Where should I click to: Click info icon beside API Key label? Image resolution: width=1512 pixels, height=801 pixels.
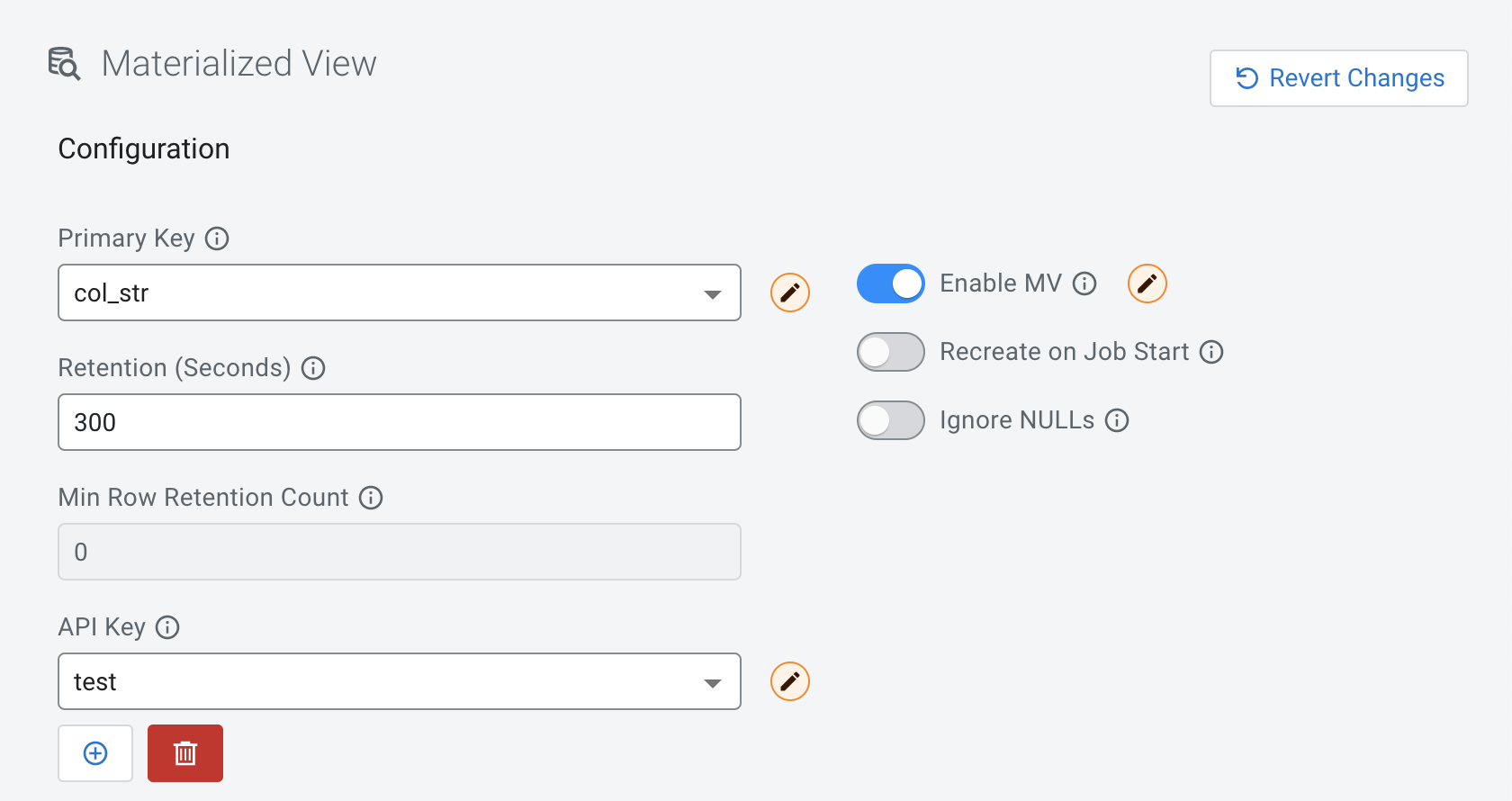(x=167, y=627)
